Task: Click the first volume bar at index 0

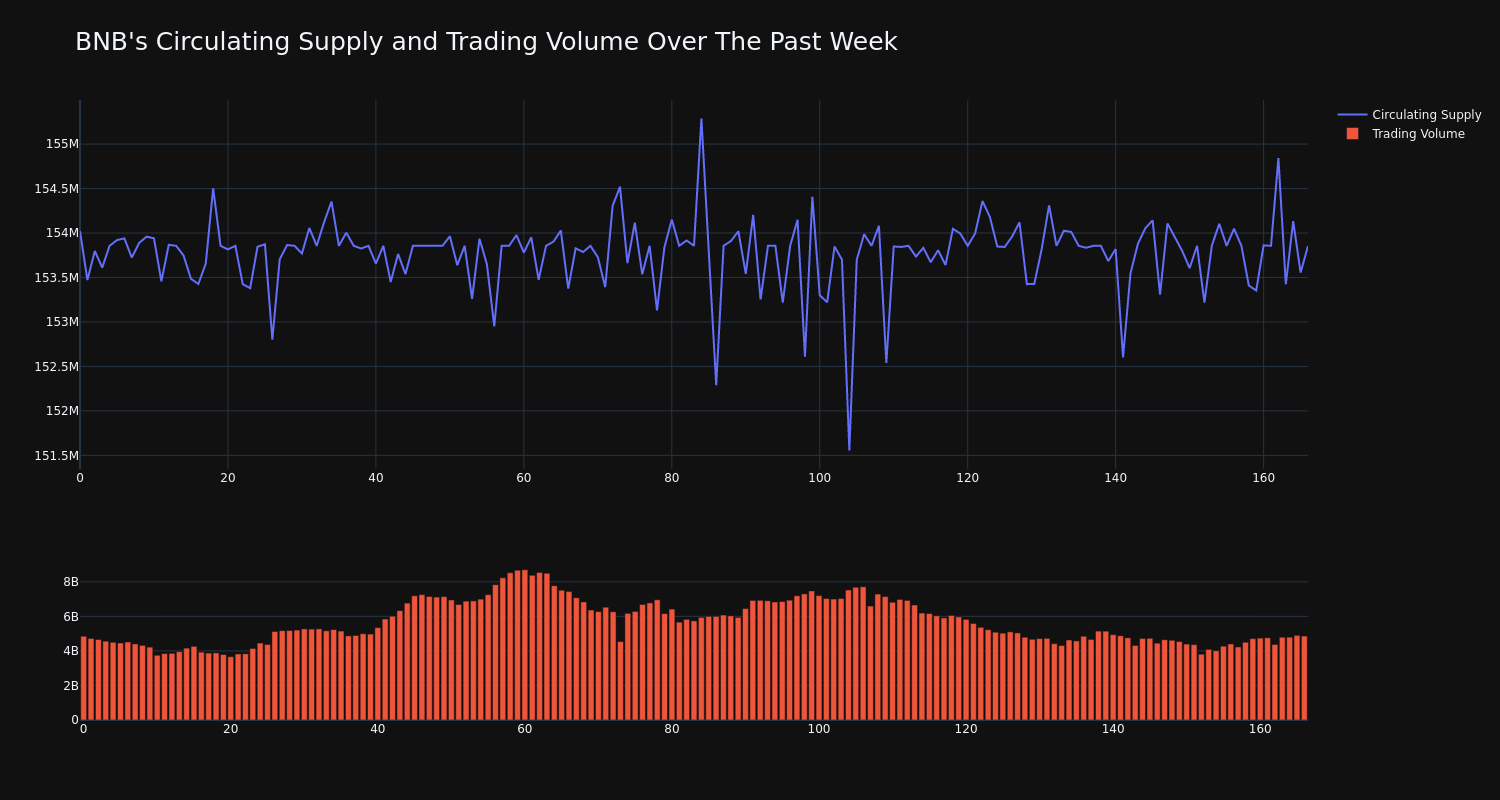Action: [x=83, y=678]
